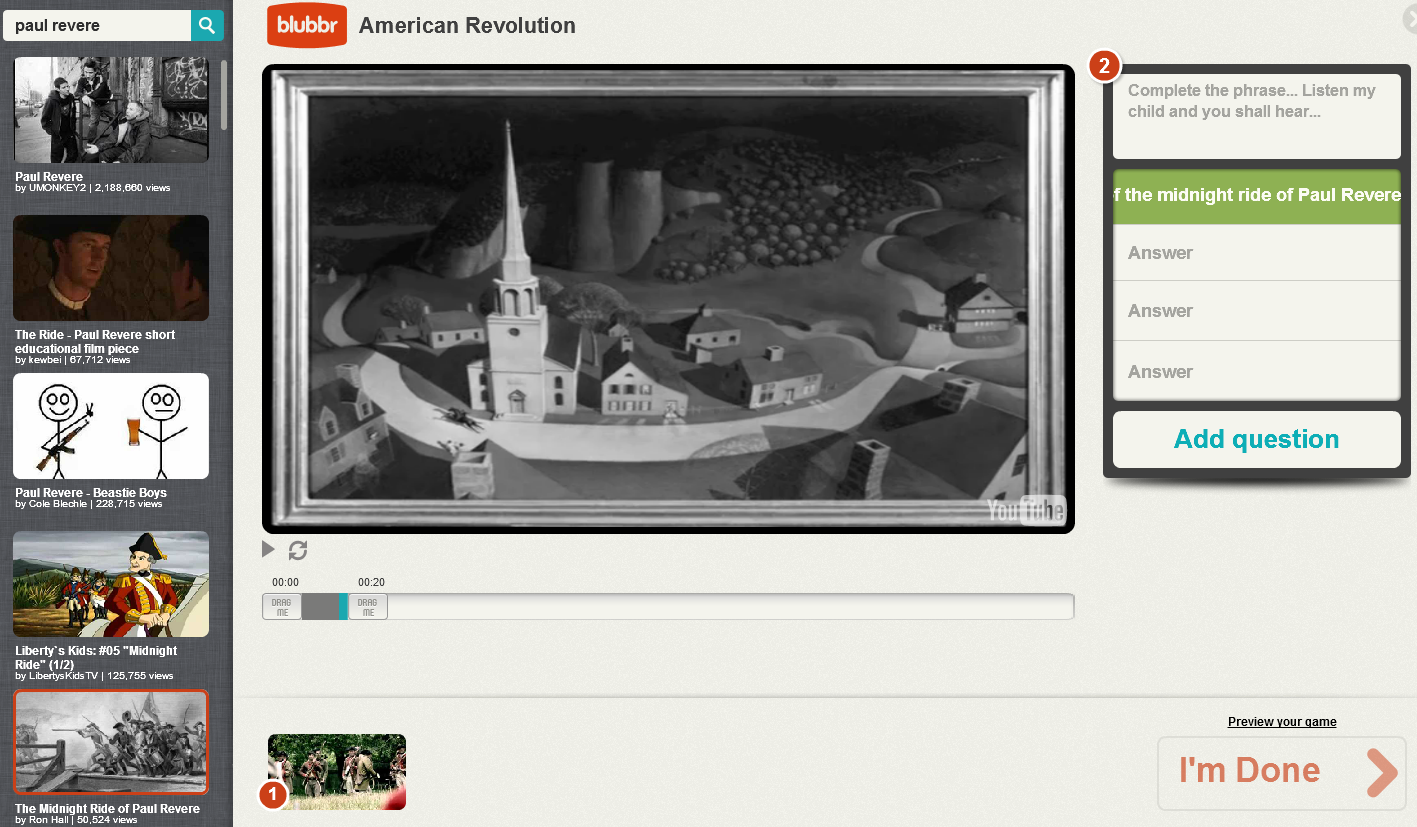Viewport: 1417px width, 827px height.
Task: Select the Liberty's Kids Midnight Ride thumbnail
Action: pyautogui.click(x=111, y=584)
